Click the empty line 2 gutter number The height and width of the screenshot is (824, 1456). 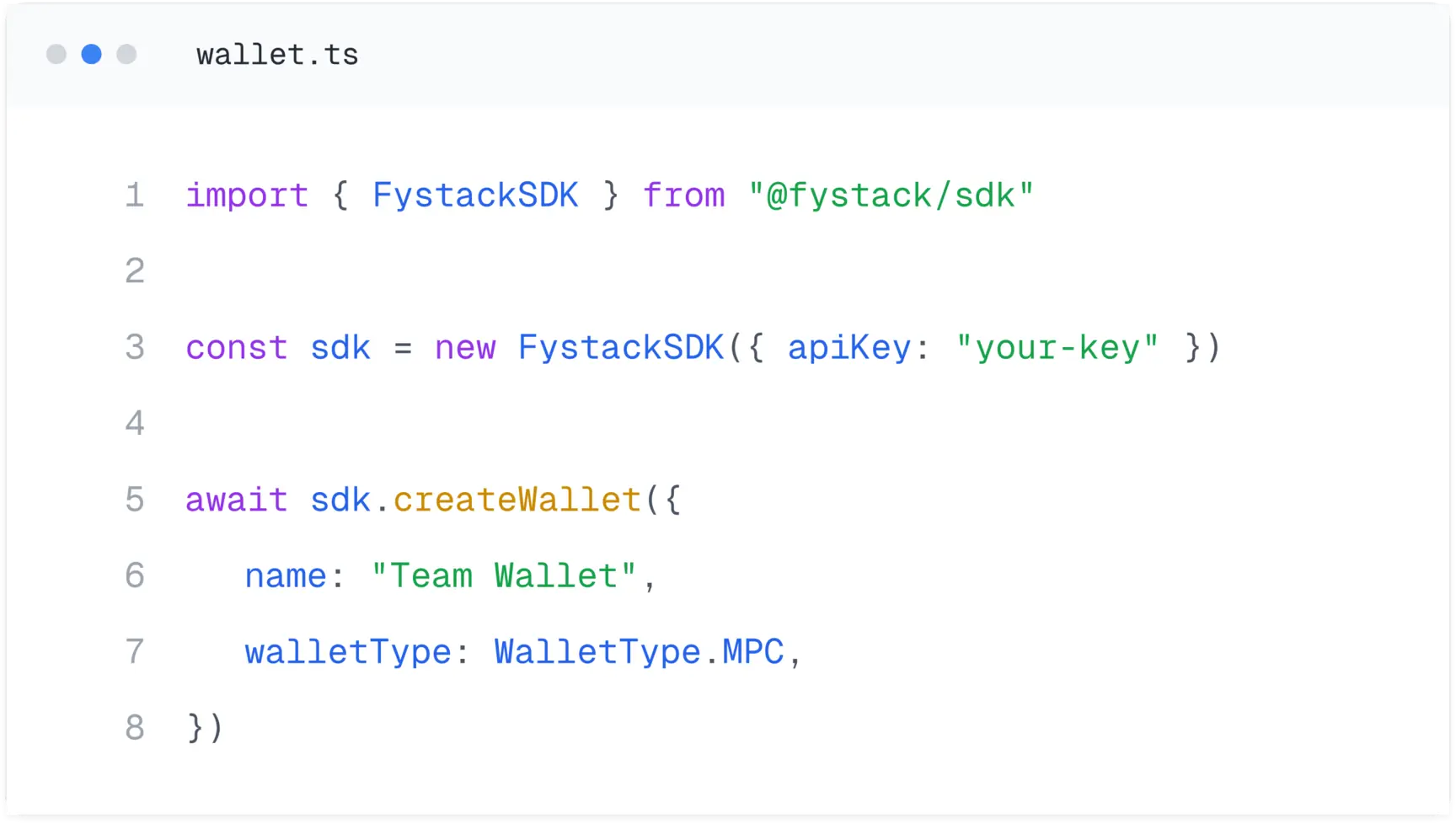coord(135,271)
